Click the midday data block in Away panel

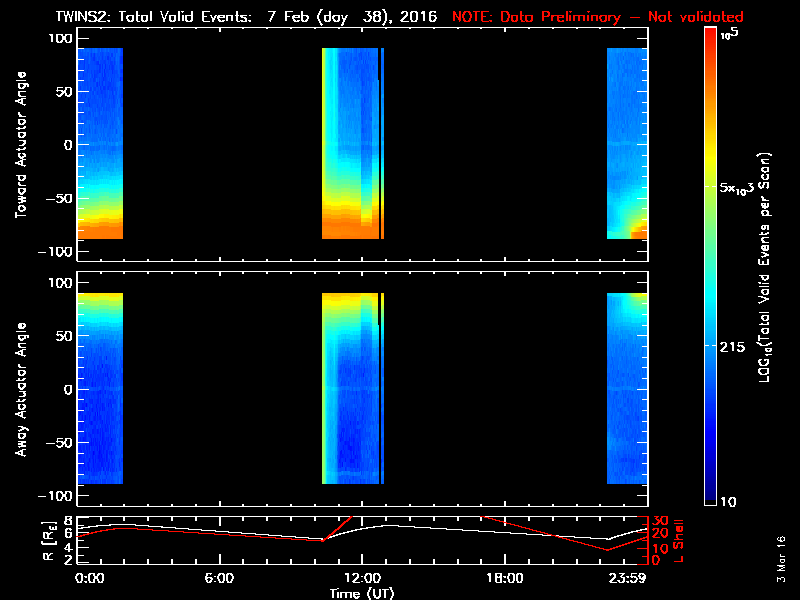350,388
